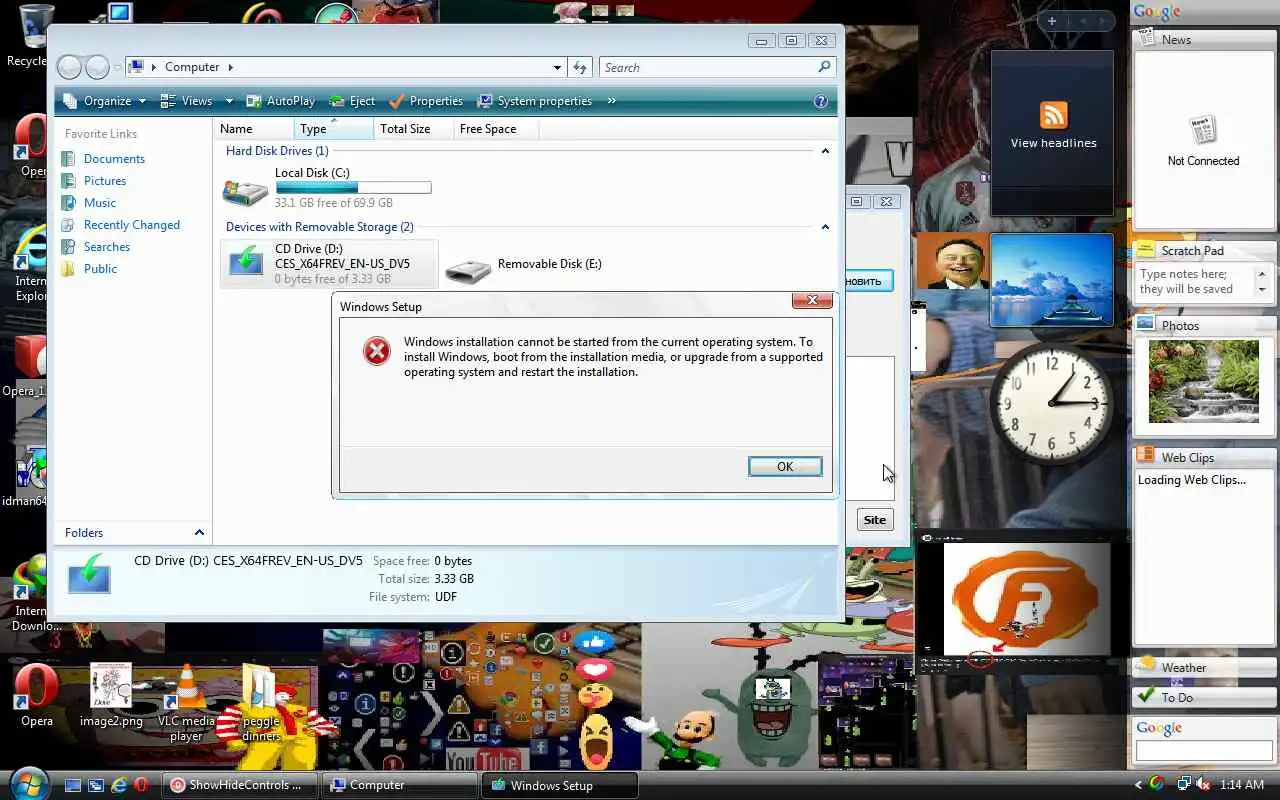Click the muted volume tray icon
Viewport: 1280px width, 800px height.
[1203, 785]
